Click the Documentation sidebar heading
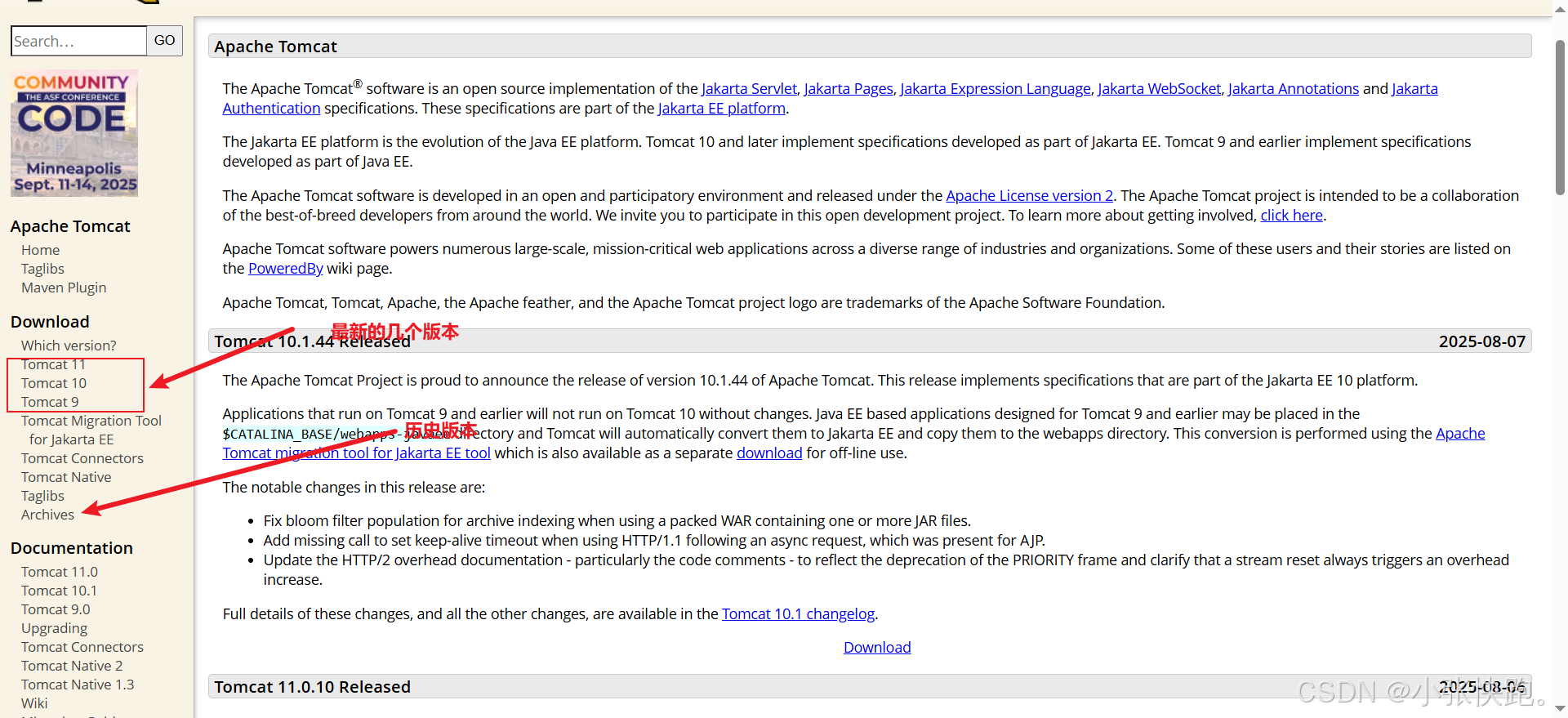 click(72, 548)
